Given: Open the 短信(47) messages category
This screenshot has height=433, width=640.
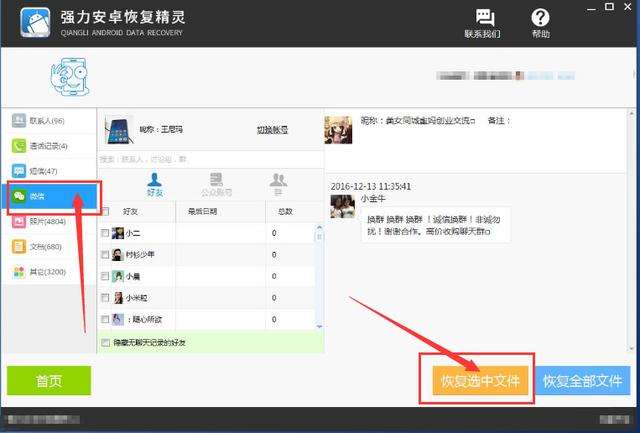Looking at the screenshot, I should 49,171.
